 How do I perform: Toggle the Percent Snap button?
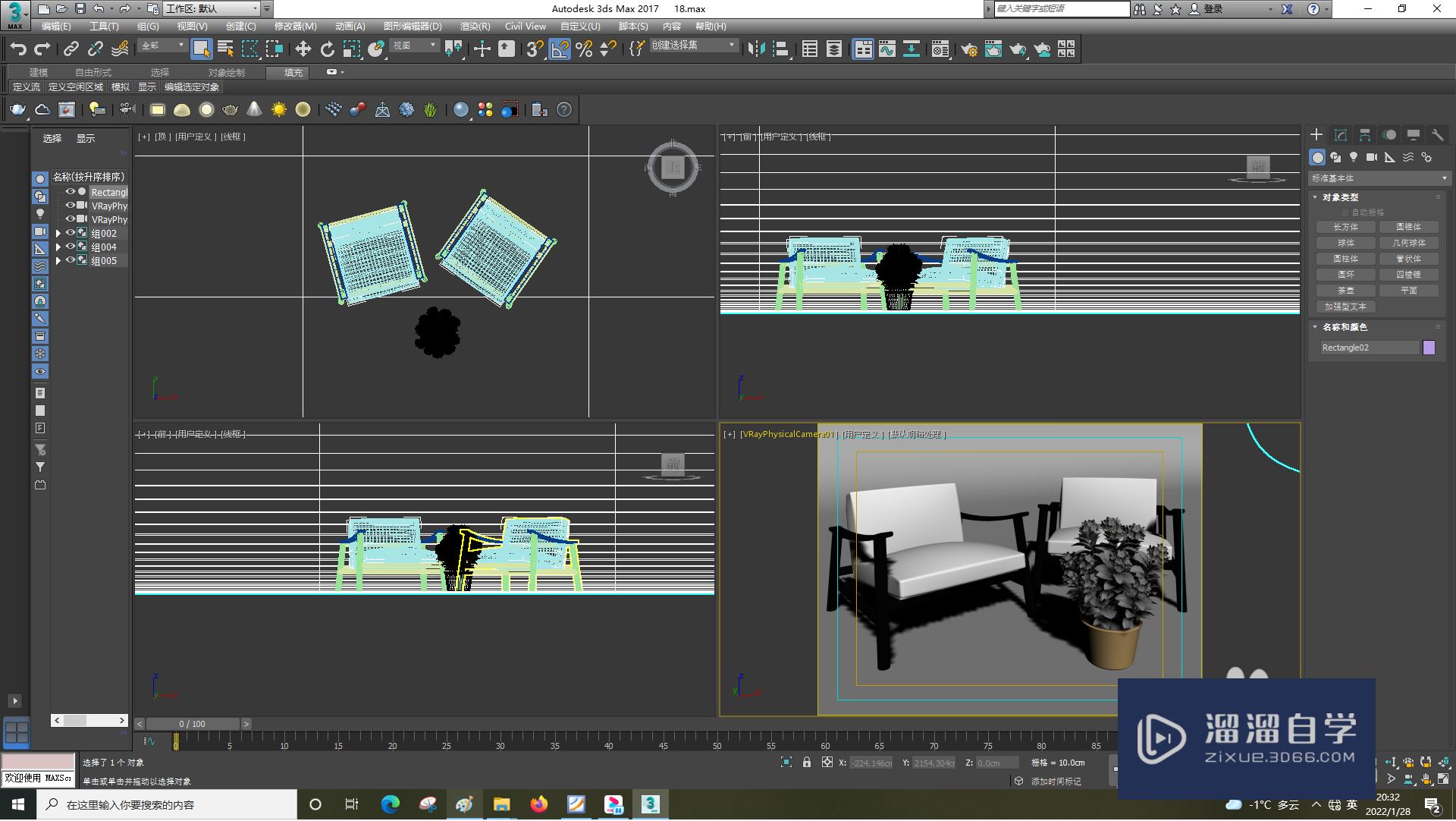[x=584, y=49]
